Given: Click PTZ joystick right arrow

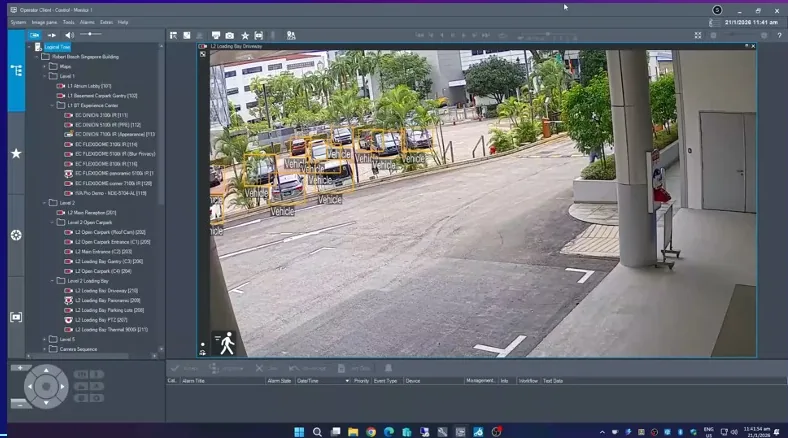Looking at the screenshot, I should (x=62, y=386).
